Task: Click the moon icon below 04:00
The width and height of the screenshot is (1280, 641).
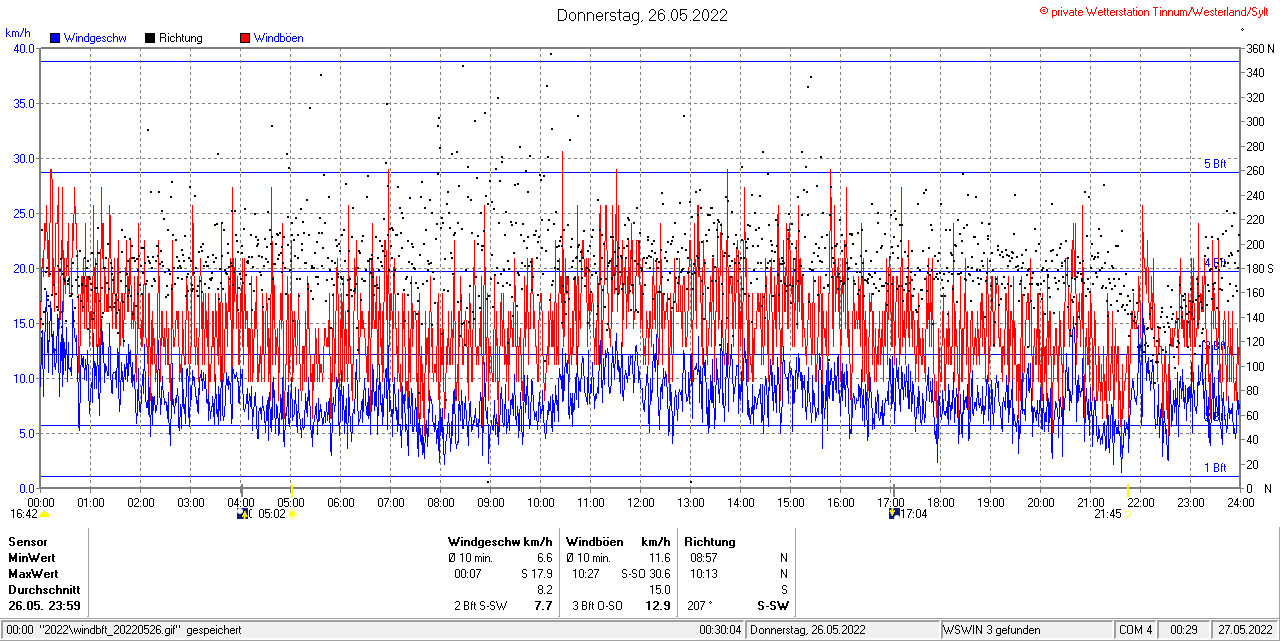Action: coord(241,513)
